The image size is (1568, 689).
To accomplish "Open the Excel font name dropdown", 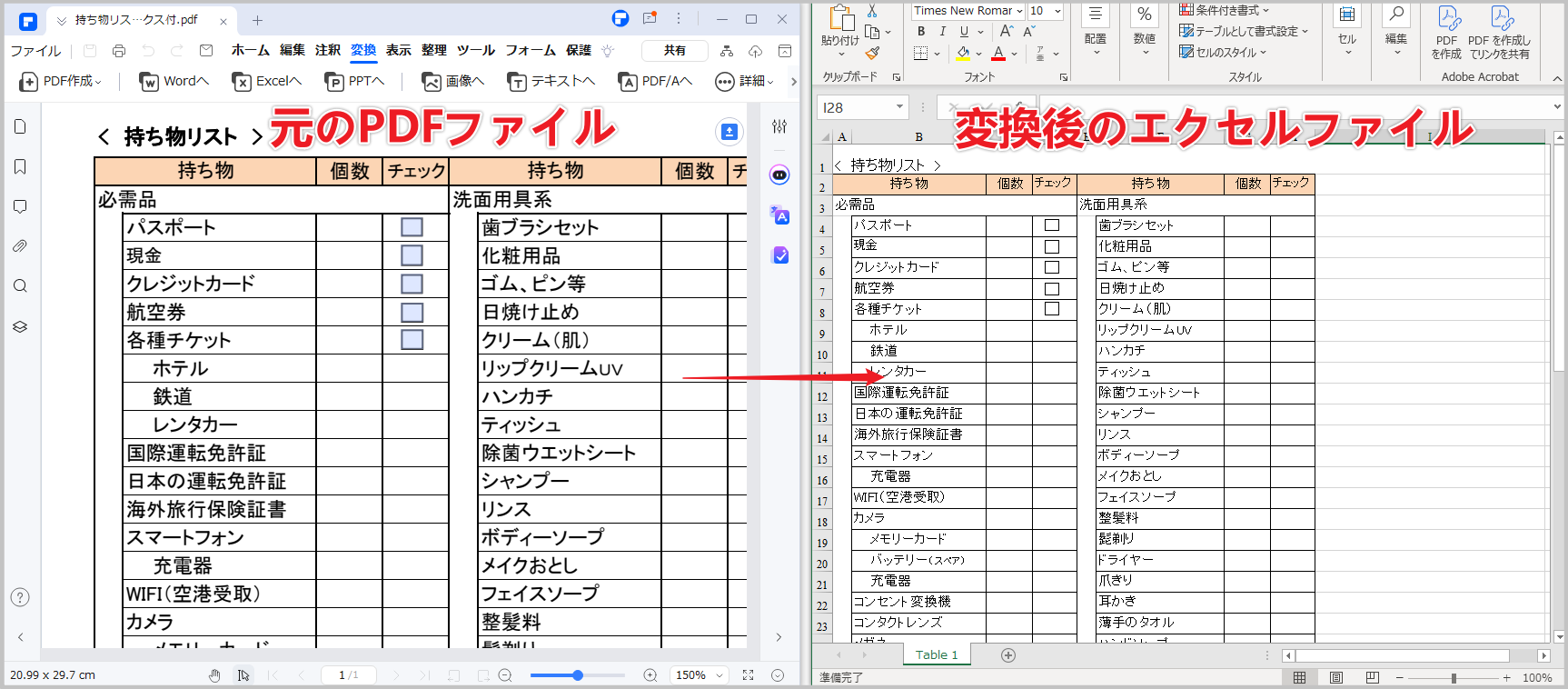I will 1019,11.
